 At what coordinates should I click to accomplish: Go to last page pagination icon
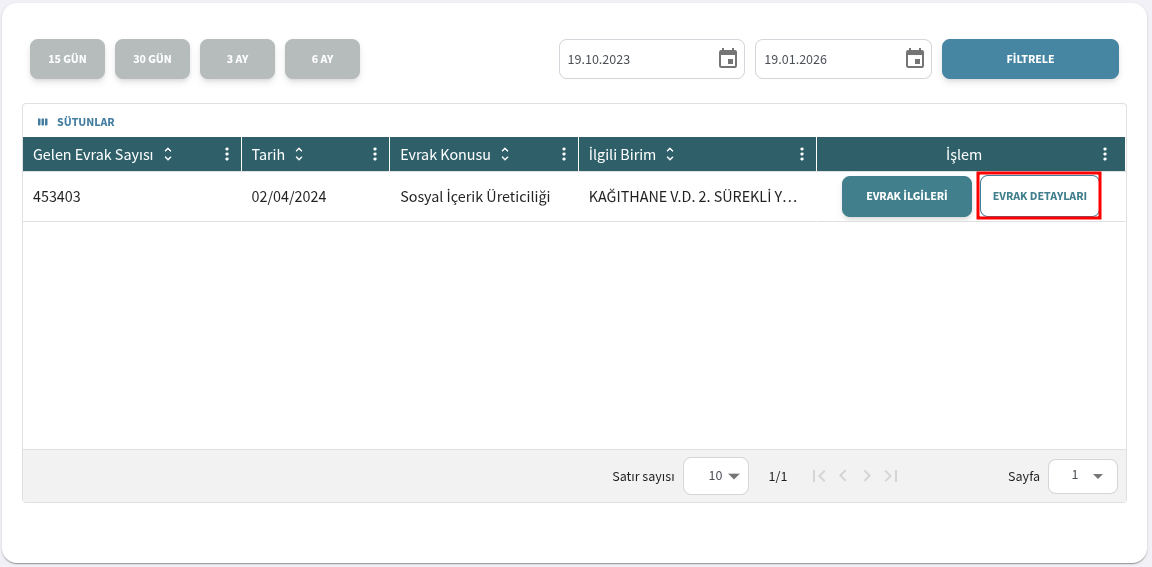(891, 476)
